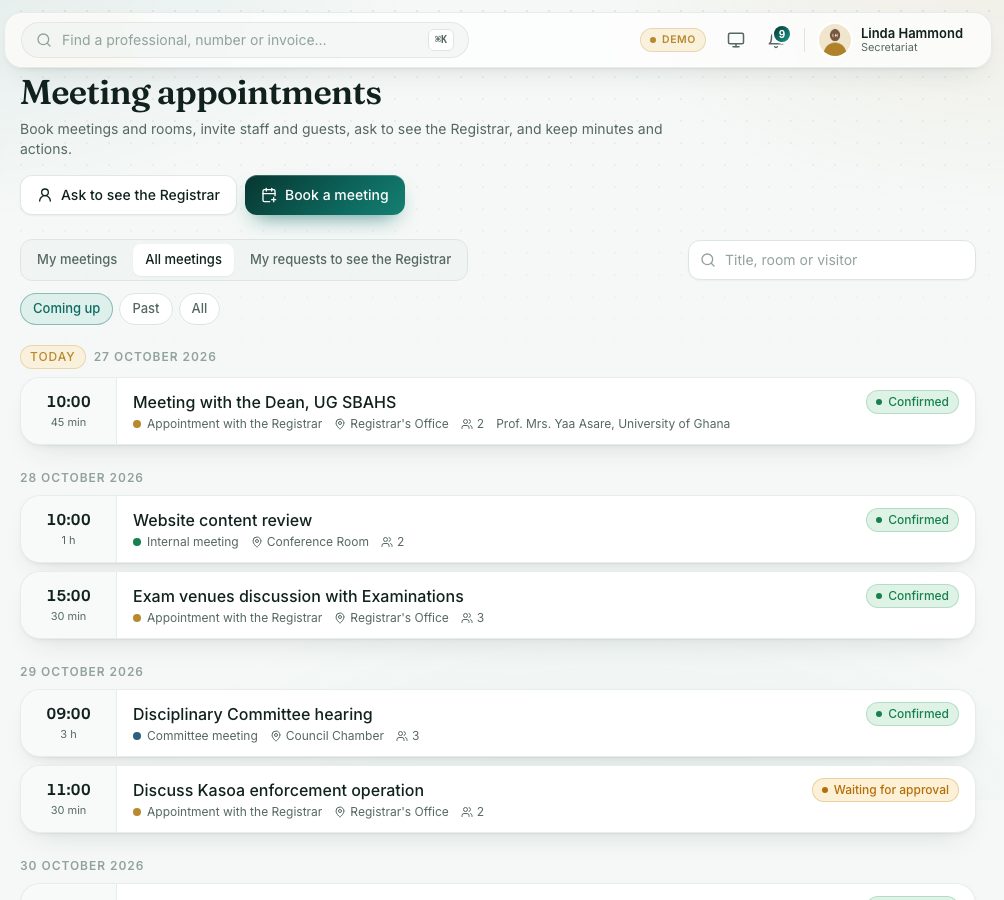1004x900 pixels.
Task: Click Book a meeting button
Action: coord(325,195)
